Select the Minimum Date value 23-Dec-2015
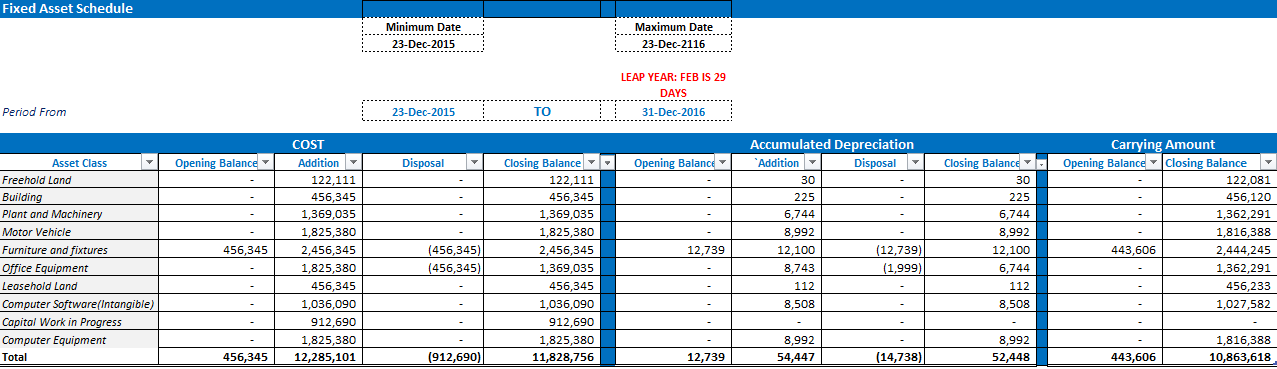 [x=423, y=44]
